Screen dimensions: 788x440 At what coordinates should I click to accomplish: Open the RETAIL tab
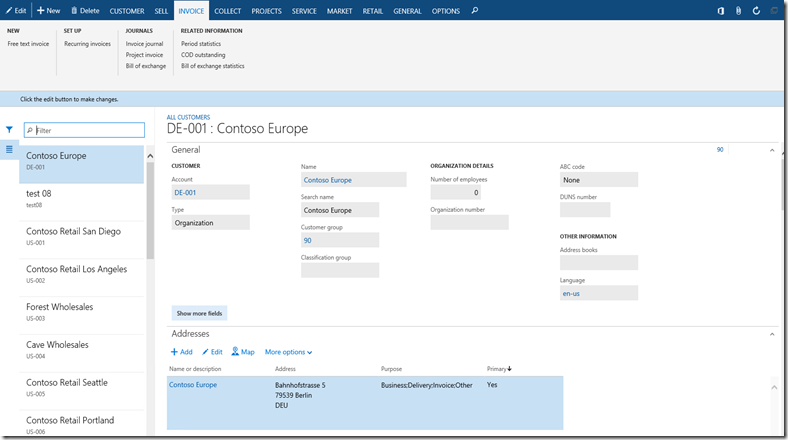372,11
